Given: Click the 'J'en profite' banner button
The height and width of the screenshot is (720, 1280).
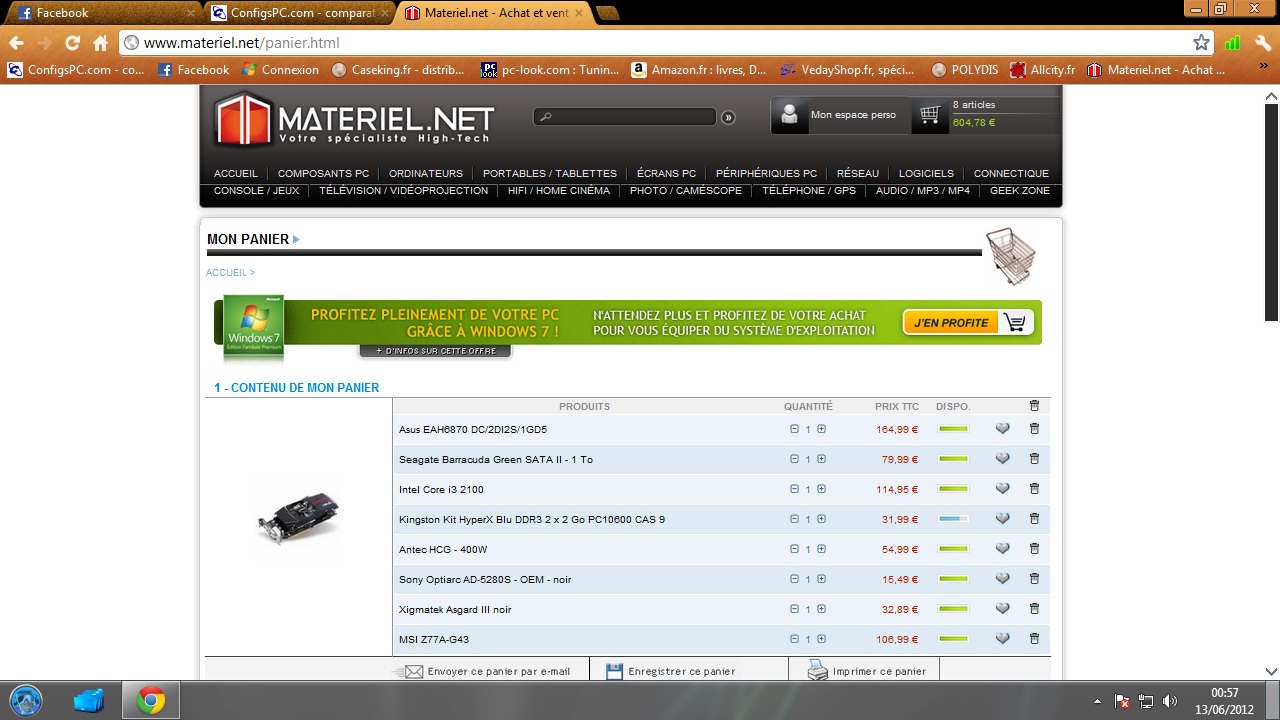Looking at the screenshot, I should point(967,323).
